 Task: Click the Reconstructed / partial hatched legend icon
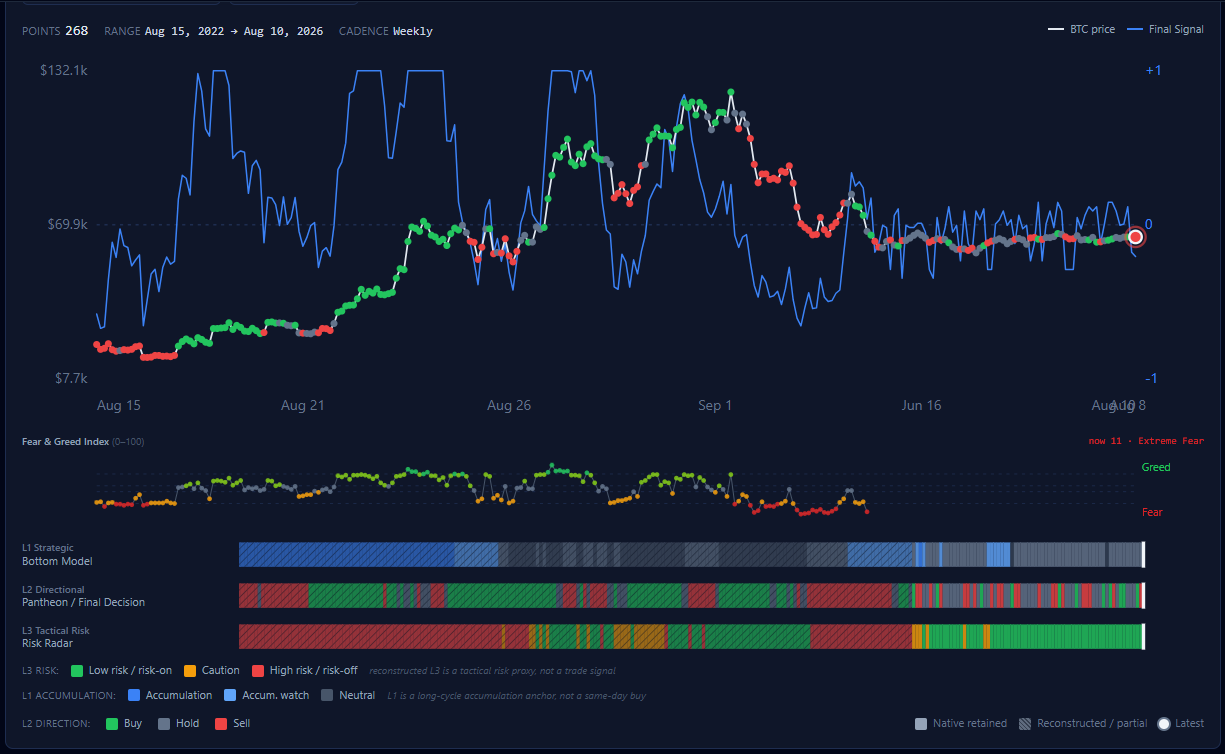[x=1025, y=724]
